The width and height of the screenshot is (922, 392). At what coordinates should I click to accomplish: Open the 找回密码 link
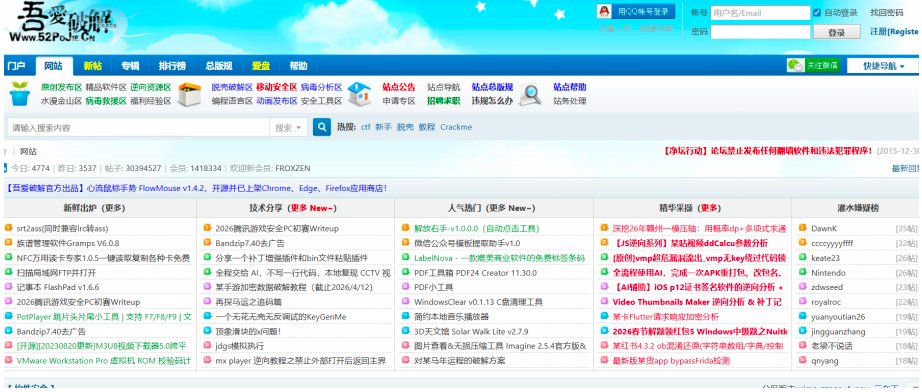click(886, 12)
